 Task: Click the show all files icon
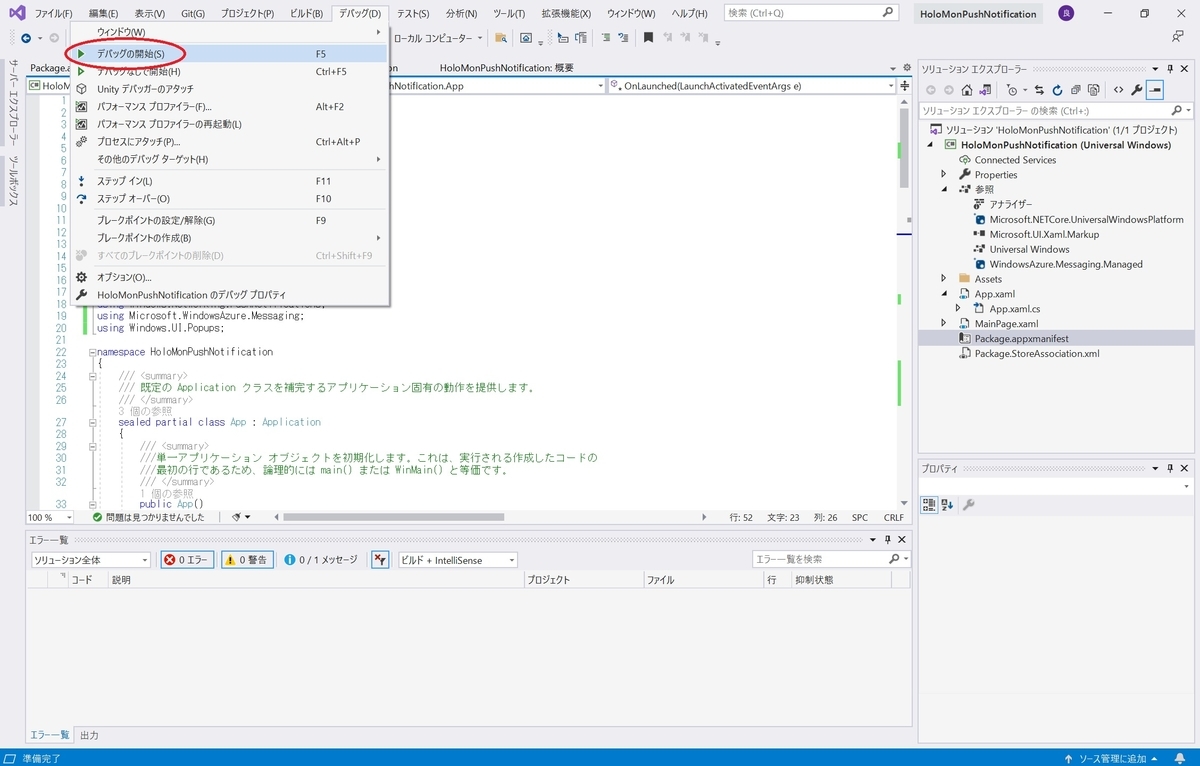coord(1094,90)
